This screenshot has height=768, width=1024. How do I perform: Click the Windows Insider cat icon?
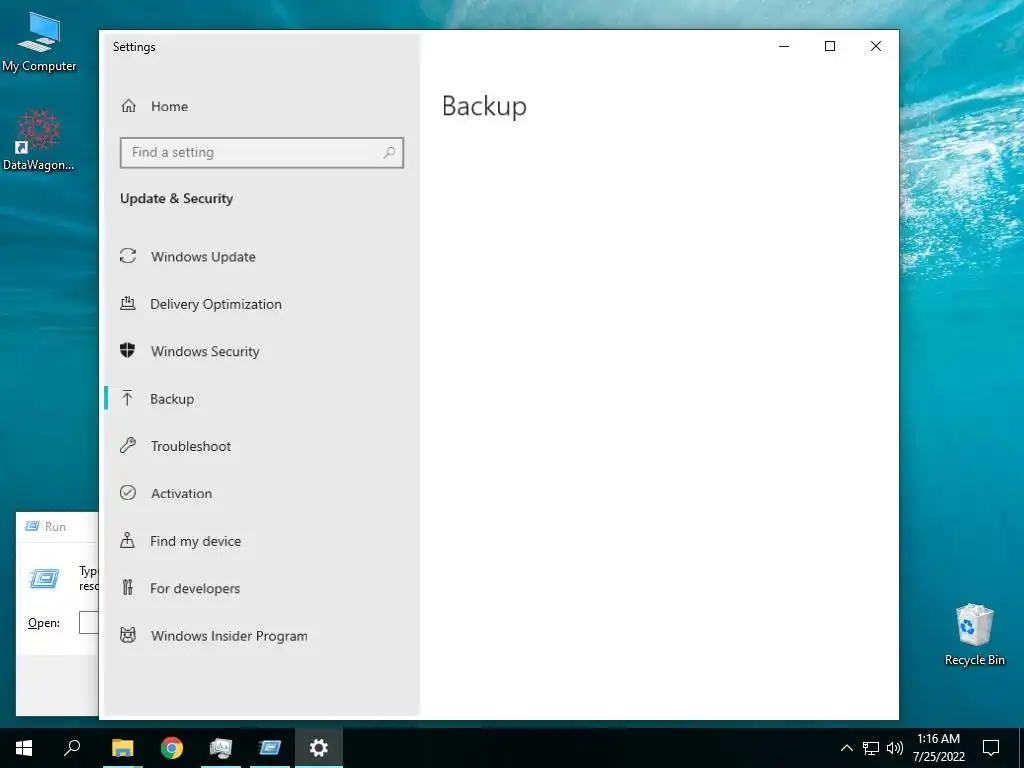tap(128, 635)
